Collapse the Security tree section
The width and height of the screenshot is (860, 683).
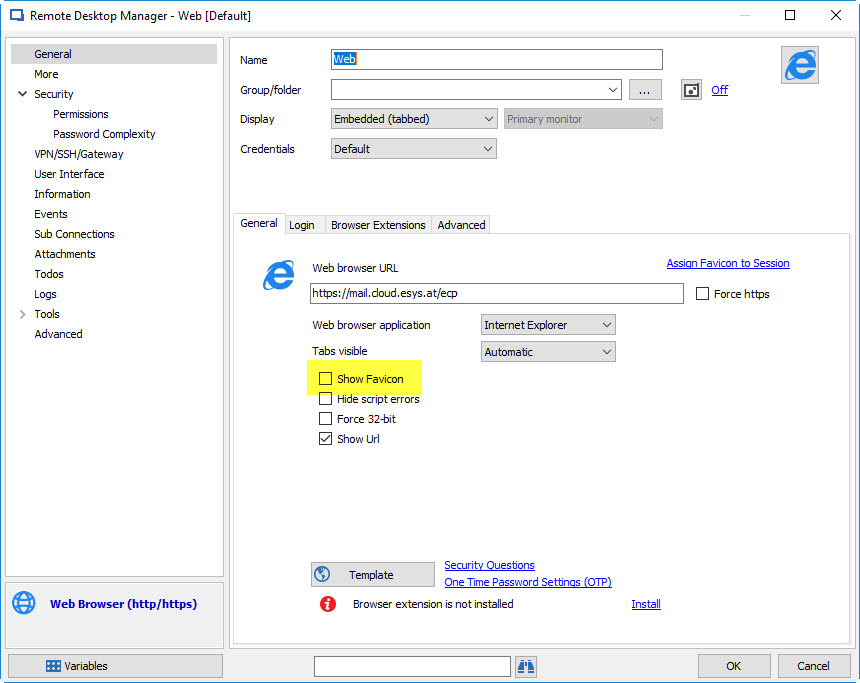(x=22, y=93)
